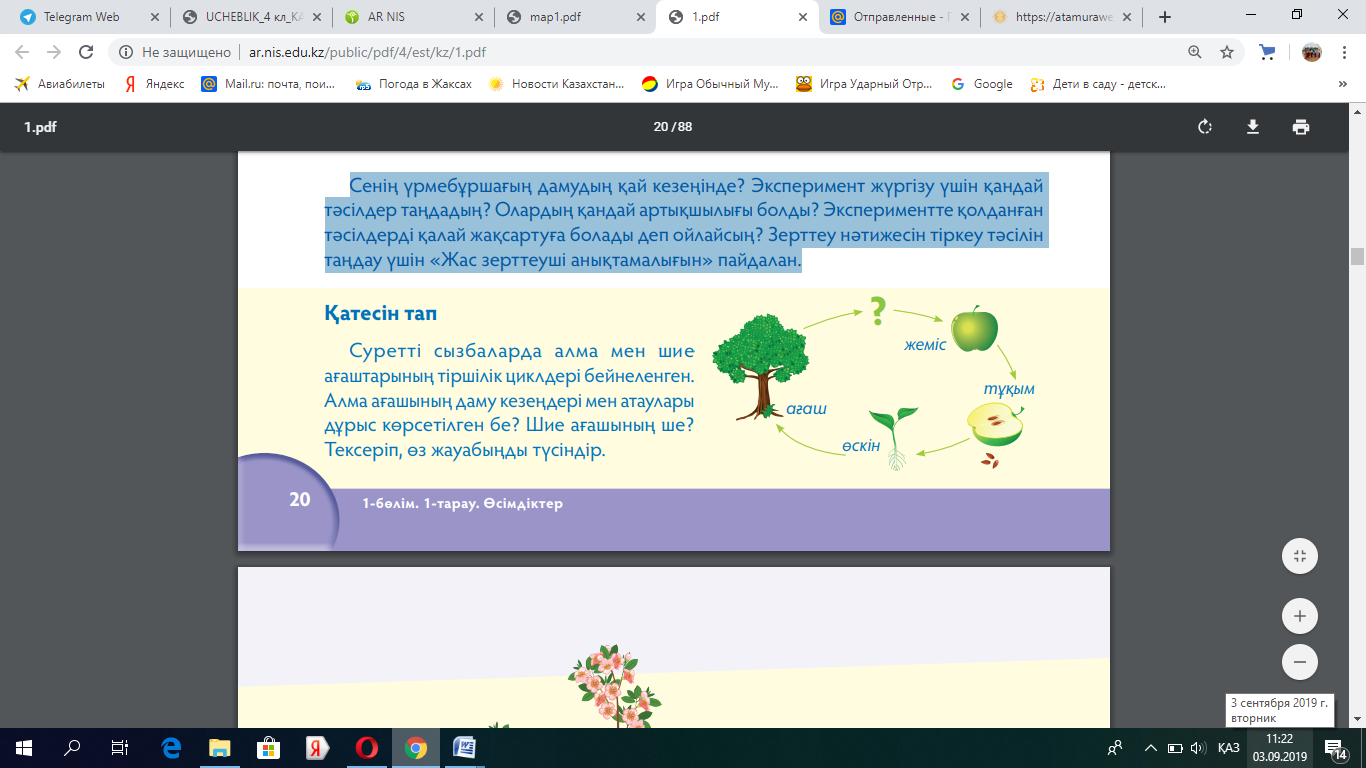The image size is (1366, 768).
Task: Click the People icon in the taskbar
Action: (x=1115, y=748)
